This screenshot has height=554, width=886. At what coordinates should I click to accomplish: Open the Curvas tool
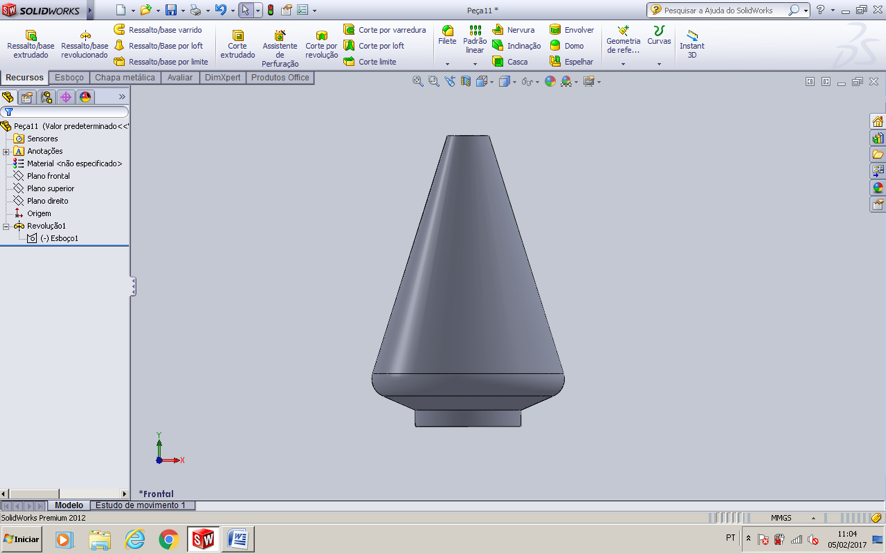(659, 35)
